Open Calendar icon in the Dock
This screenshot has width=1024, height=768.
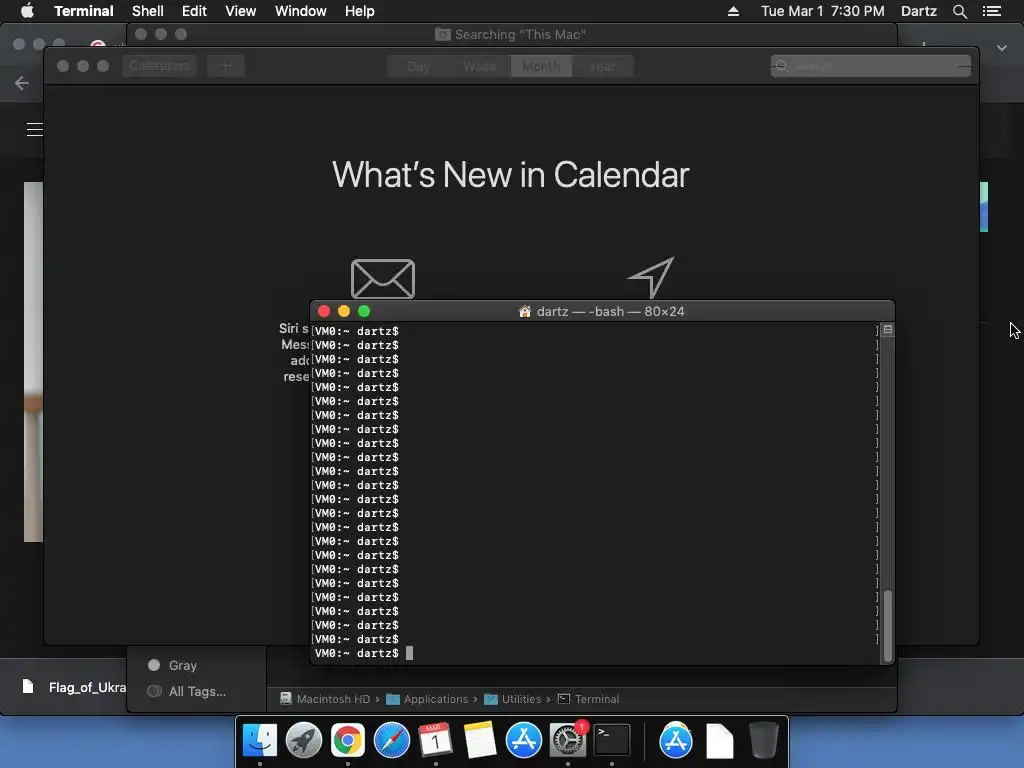(436, 741)
